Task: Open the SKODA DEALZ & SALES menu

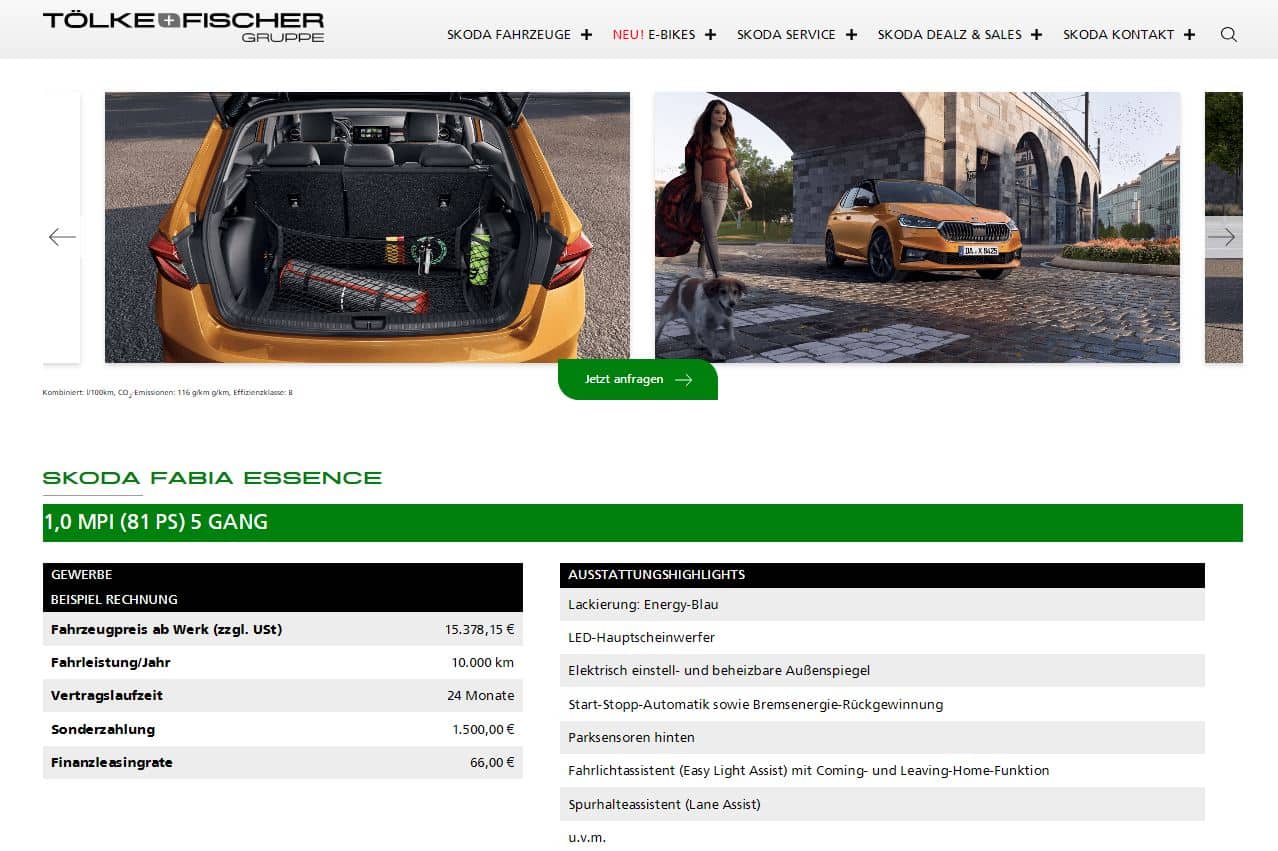Action: [950, 34]
